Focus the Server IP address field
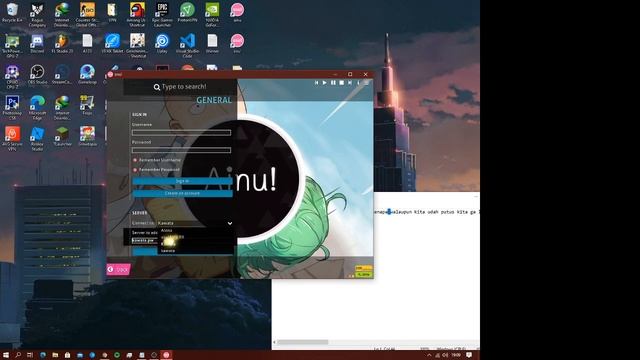640x360 pixels. (144, 240)
